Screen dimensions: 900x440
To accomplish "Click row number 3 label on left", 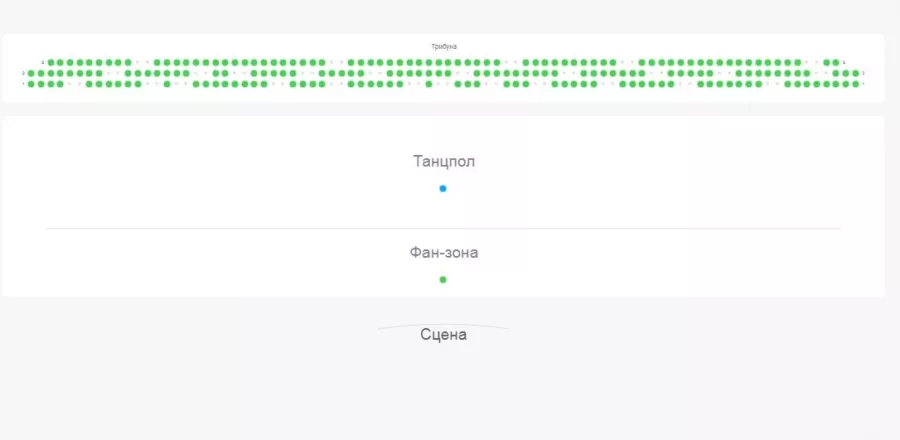I will pyautogui.click(x=43, y=62).
